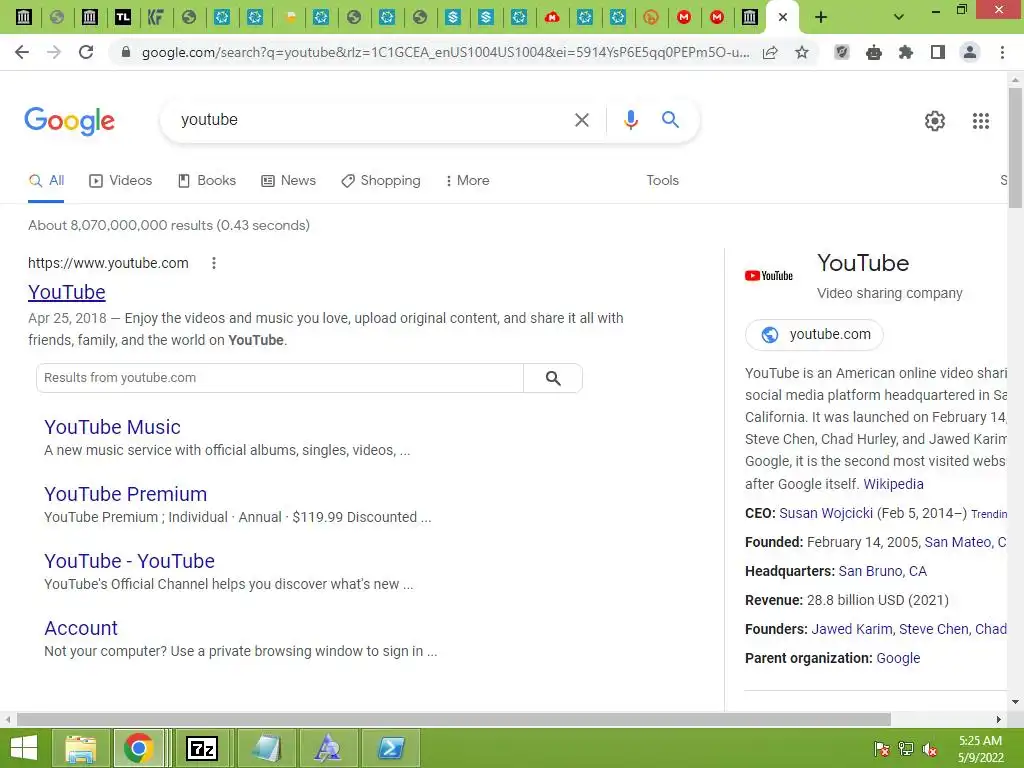
Task: Switch to Videos results
Action: tap(120, 180)
